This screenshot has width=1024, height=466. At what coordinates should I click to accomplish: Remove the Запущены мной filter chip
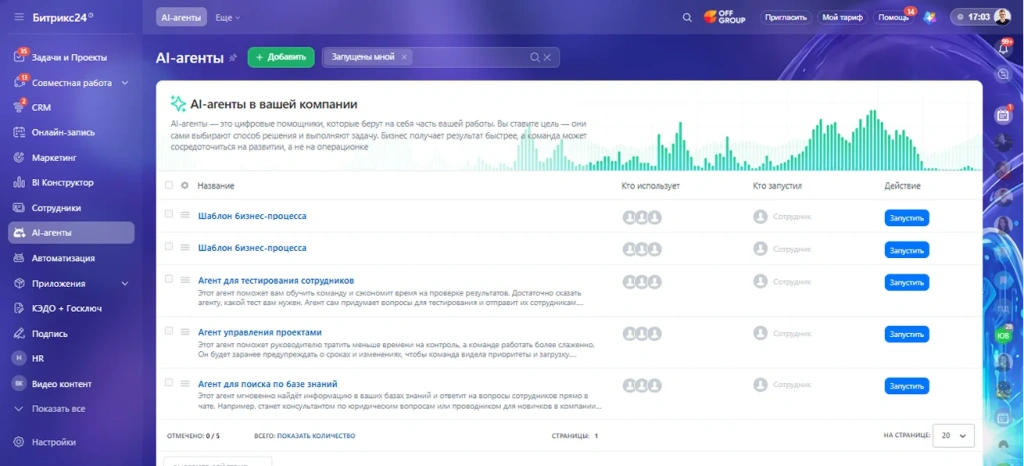click(404, 57)
